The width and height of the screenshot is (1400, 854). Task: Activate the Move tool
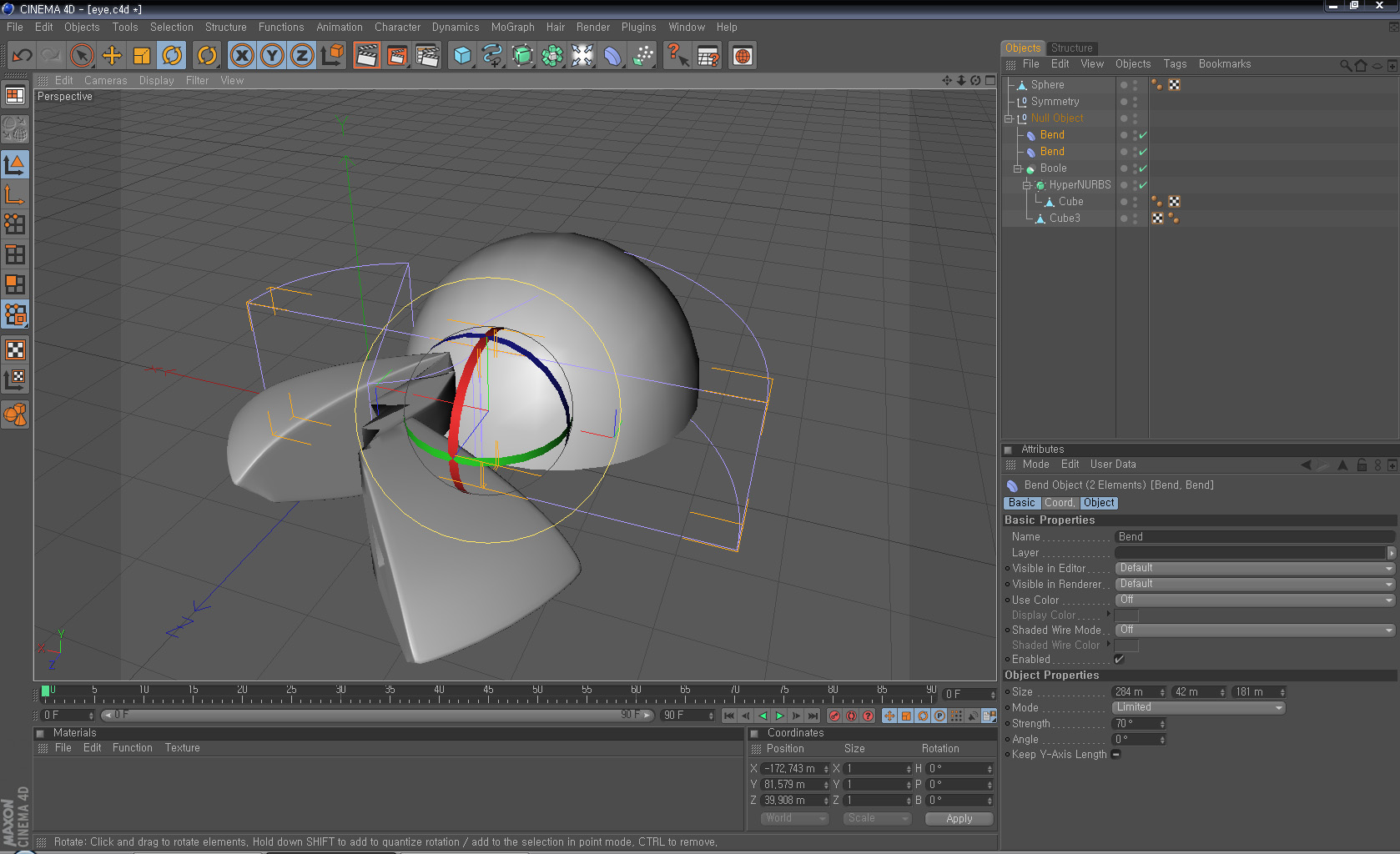(x=112, y=56)
